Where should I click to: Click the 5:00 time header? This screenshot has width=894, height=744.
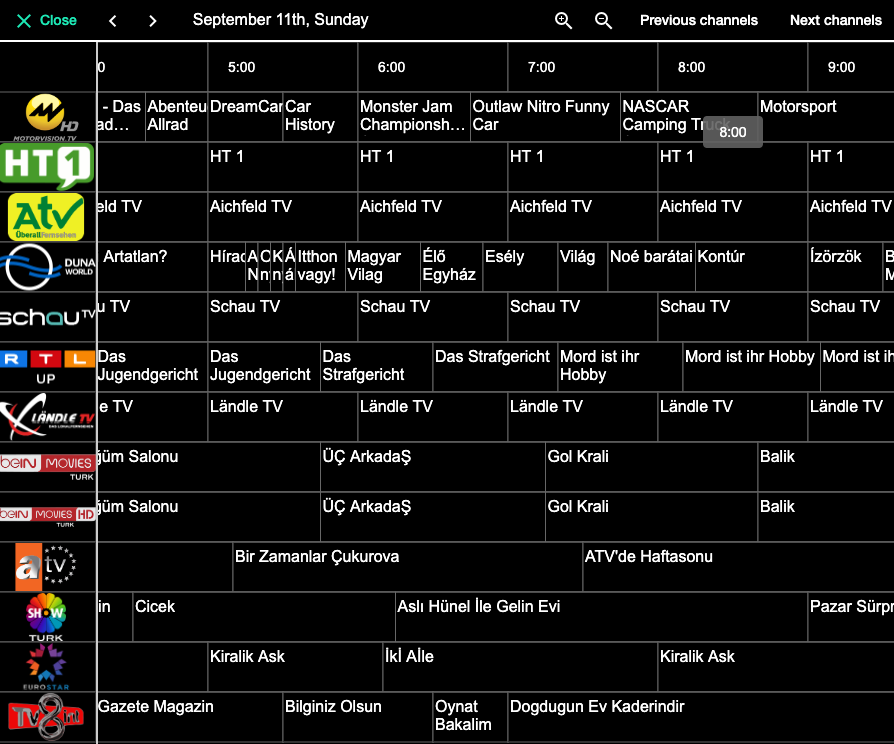coord(241,67)
